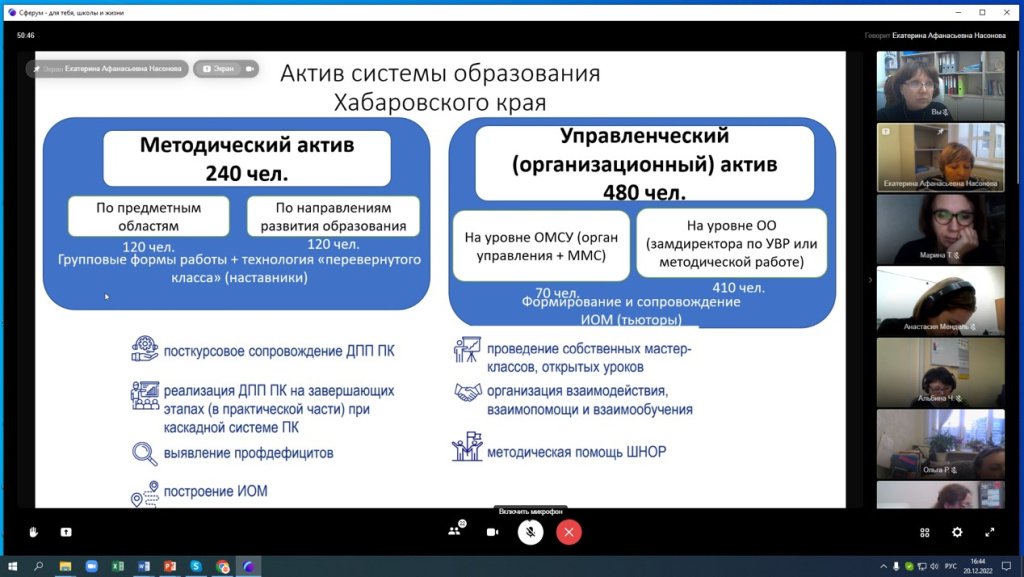Image resolution: width=1024 pixels, height=577 pixels.
Task: Open Windows notification center
Action: click(1006, 566)
